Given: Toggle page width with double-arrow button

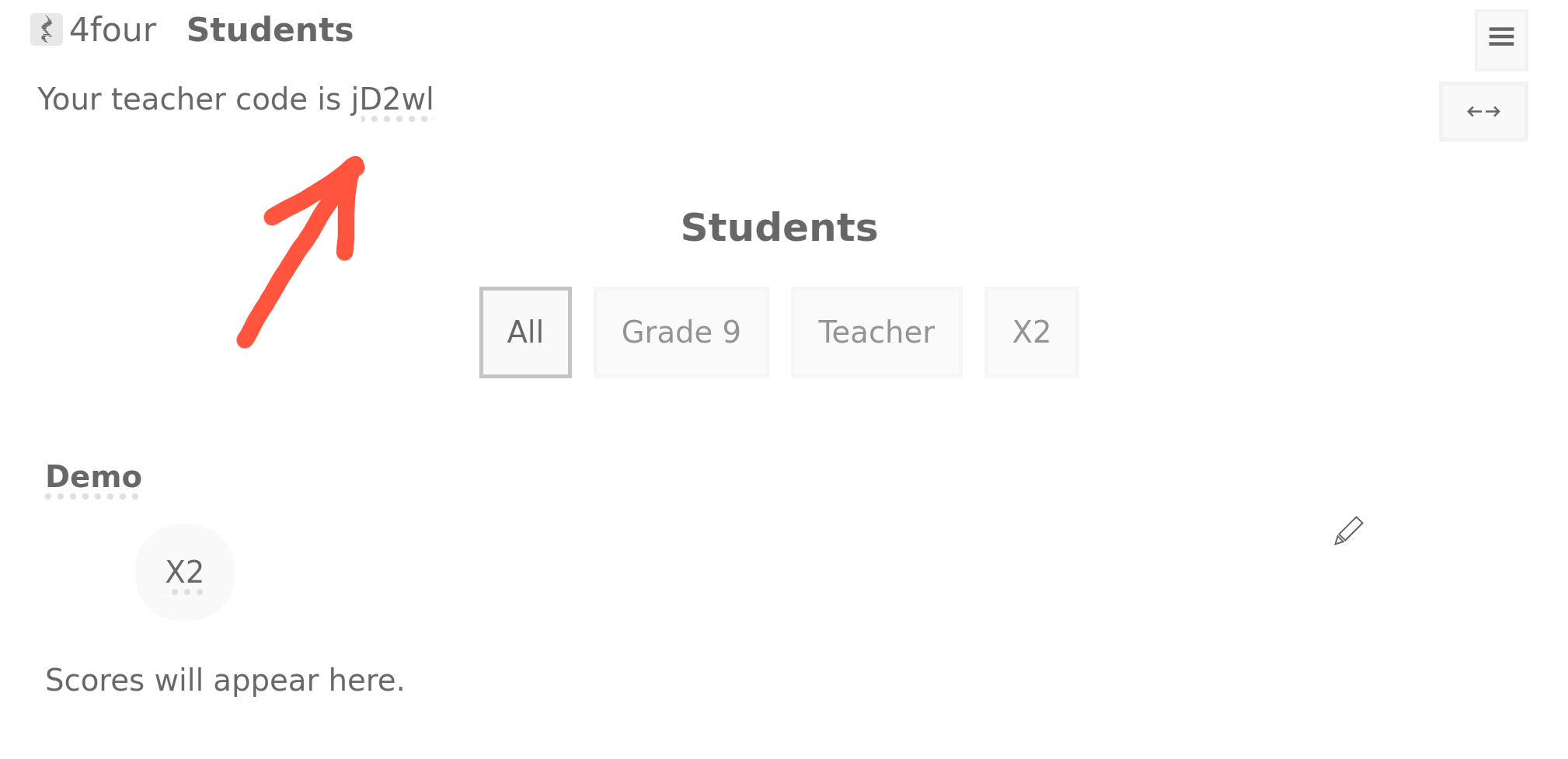Looking at the screenshot, I should coord(1483,112).
